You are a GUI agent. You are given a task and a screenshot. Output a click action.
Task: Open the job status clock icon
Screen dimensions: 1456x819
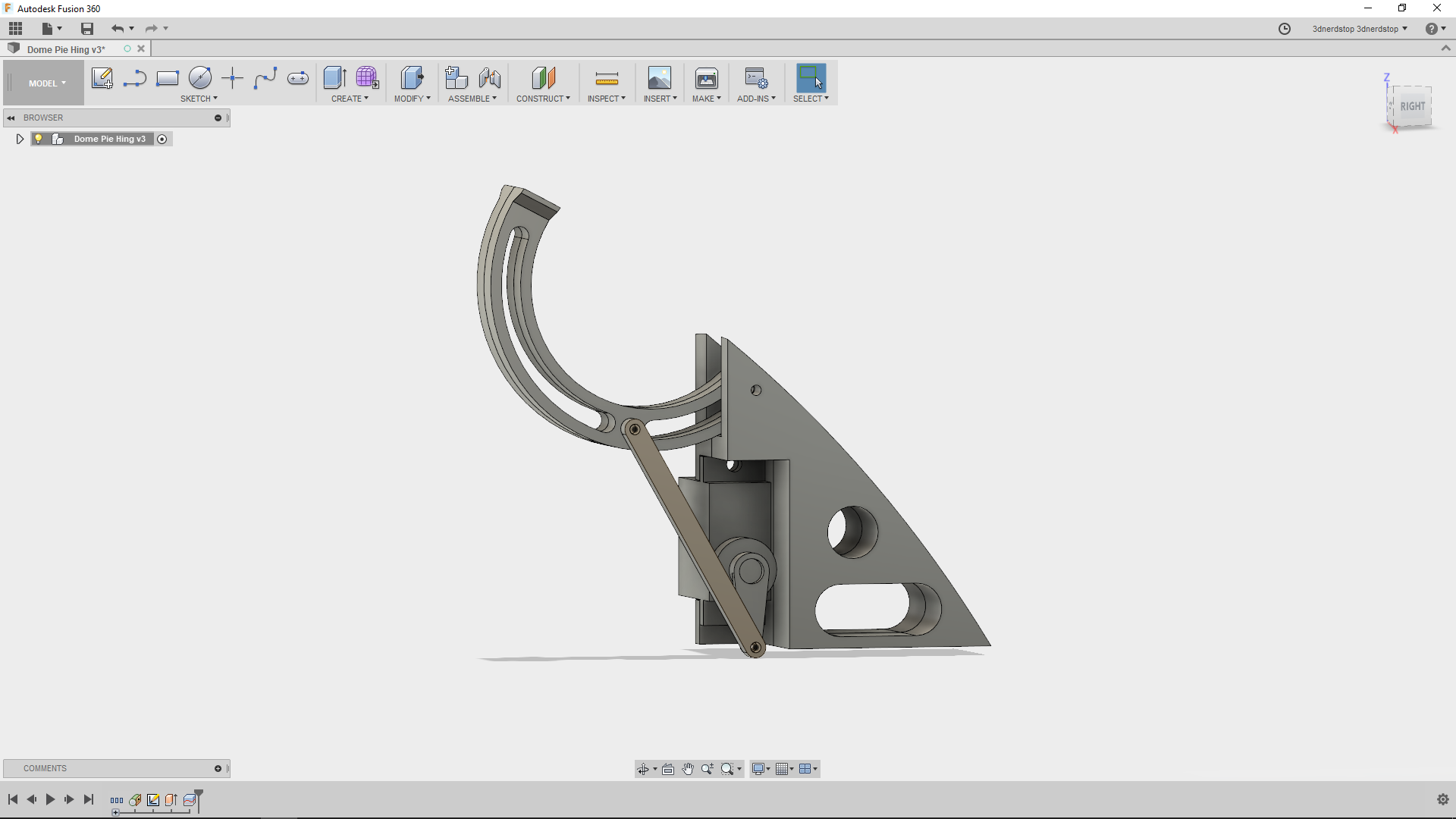point(1285,29)
